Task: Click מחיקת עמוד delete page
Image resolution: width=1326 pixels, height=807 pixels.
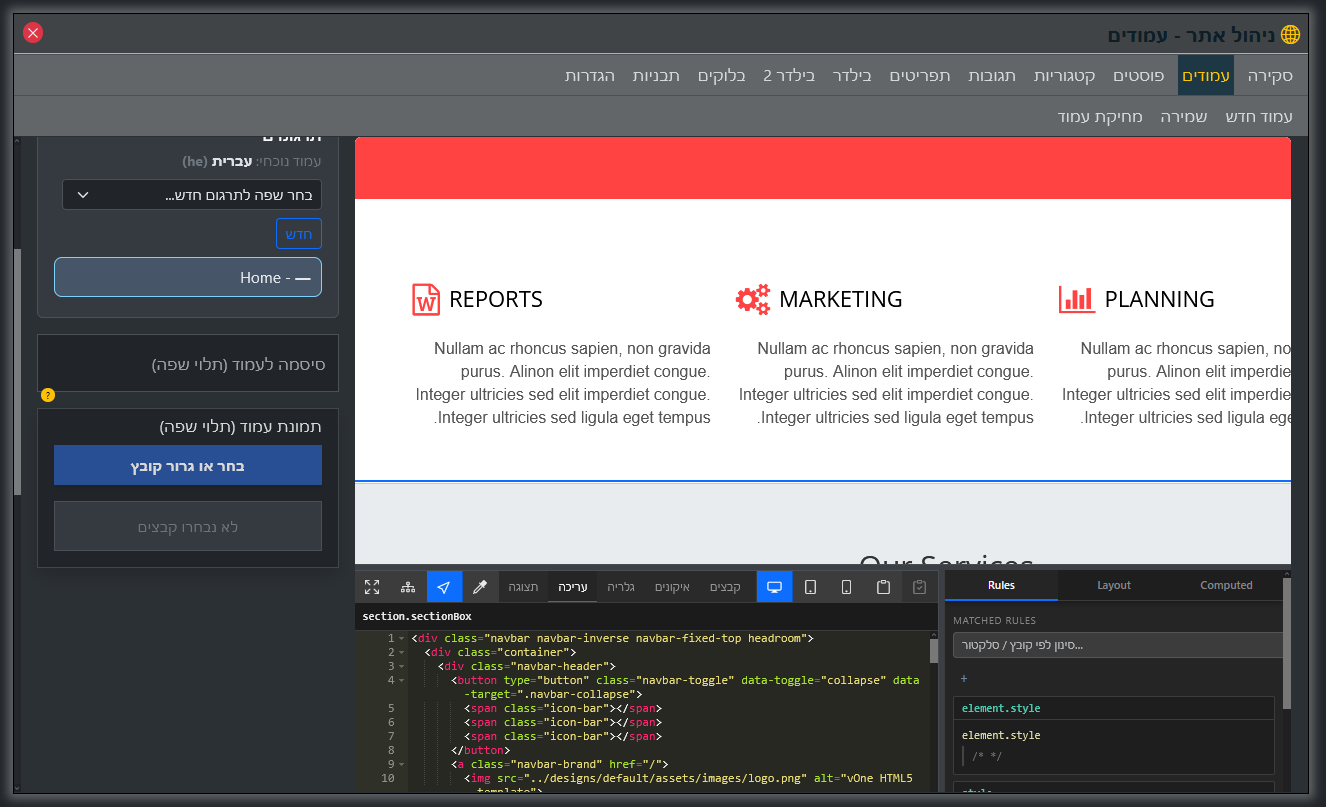Action: point(1100,117)
